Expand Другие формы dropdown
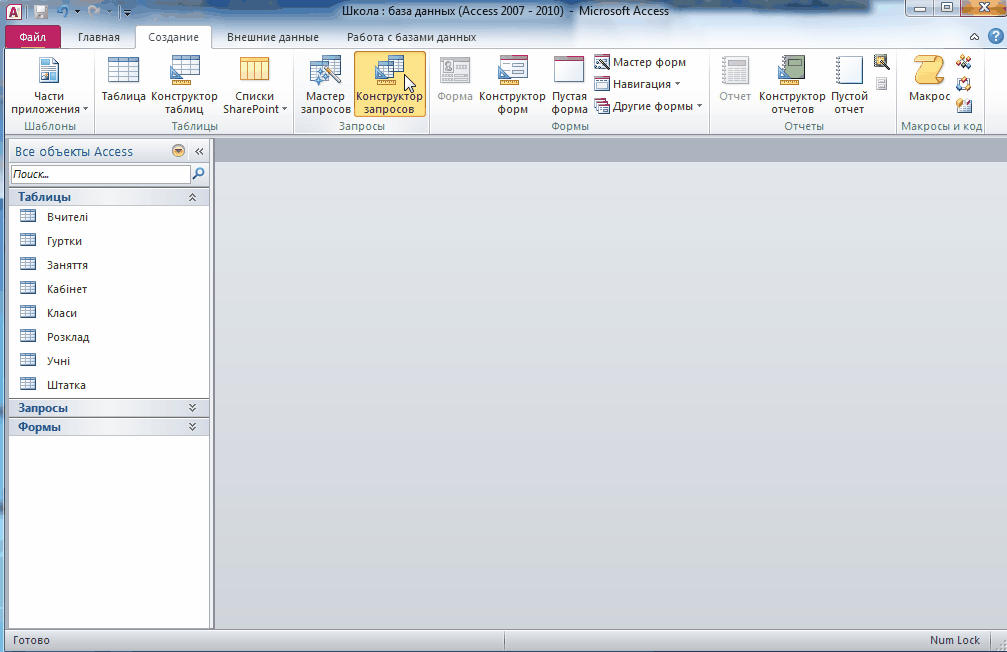1007x652 pixels. [648, 106]
